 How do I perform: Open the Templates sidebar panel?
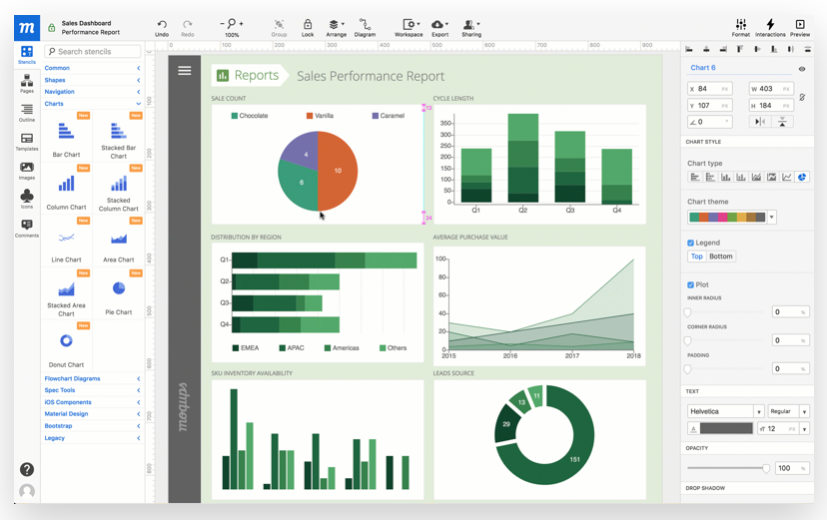tap(27, 141)
